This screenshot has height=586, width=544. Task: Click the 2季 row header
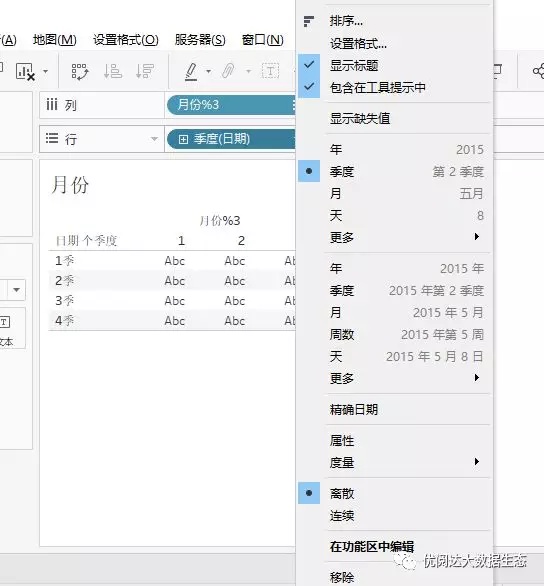64,280
